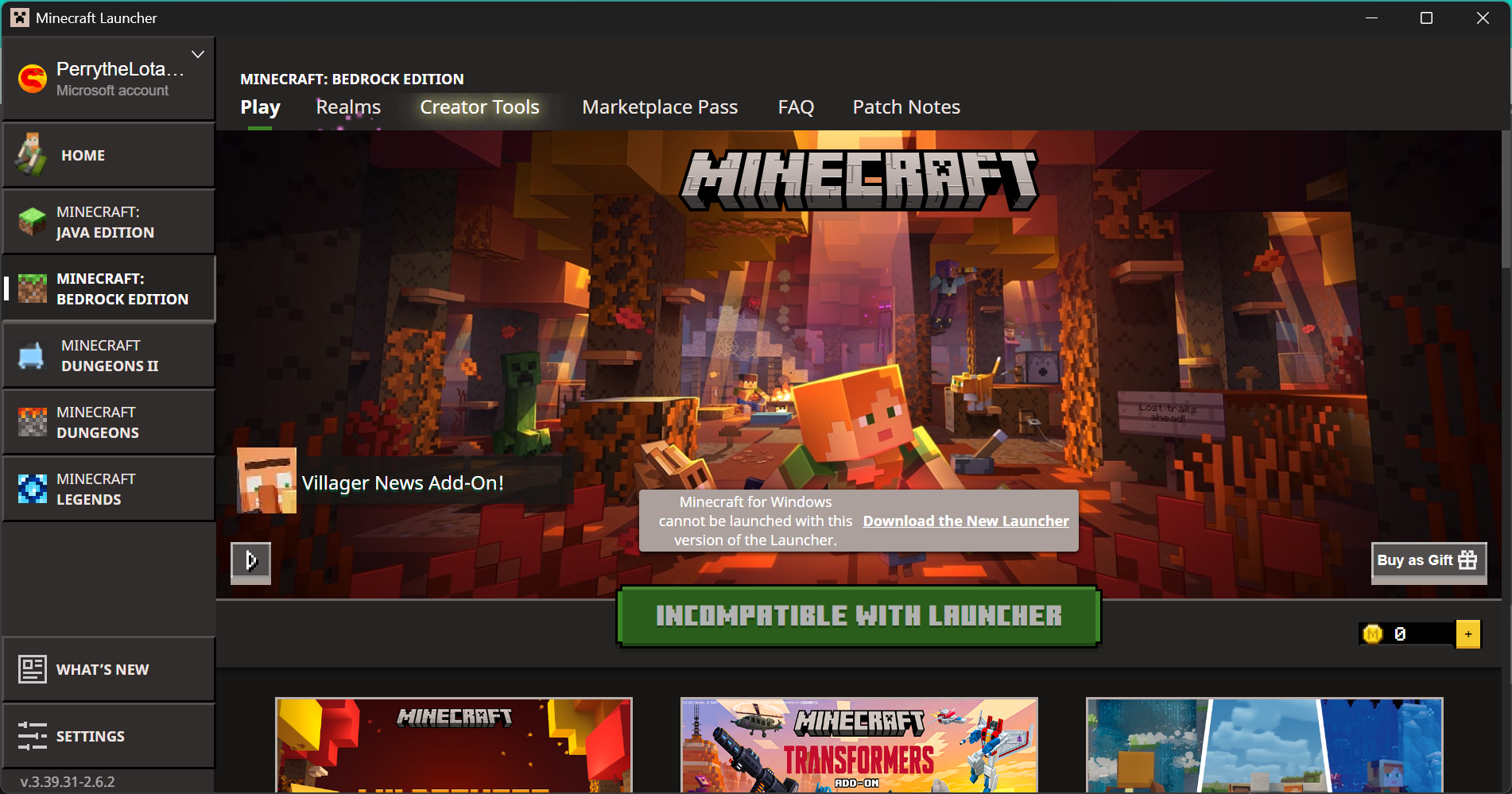Open the Creator Tools tab
Image resolution: width=1512 pixels, height=794 pixels.
479,107
